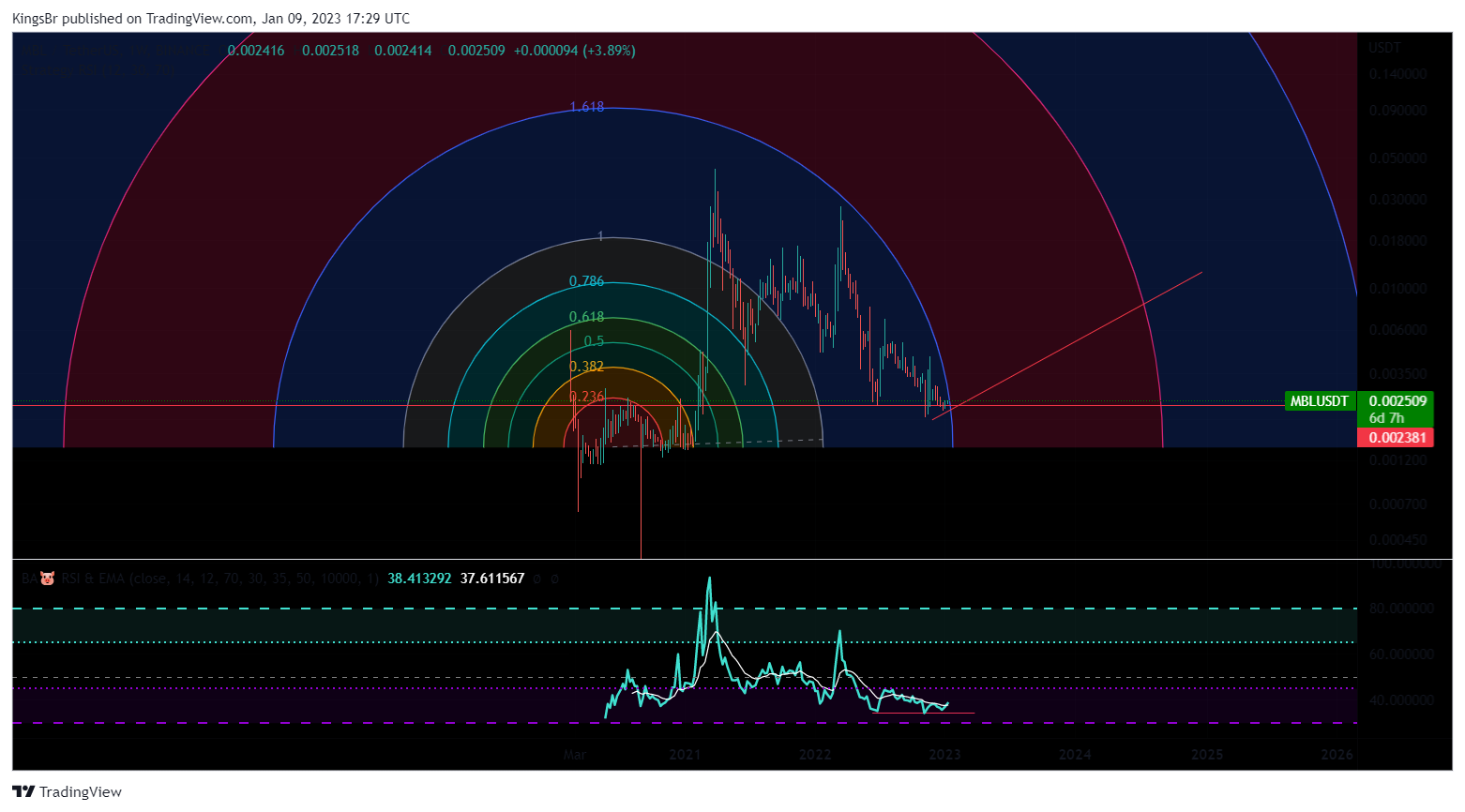1465x812 pixels.
Task: Click the Mar label on time axis
Action: [x=574, y=755]
